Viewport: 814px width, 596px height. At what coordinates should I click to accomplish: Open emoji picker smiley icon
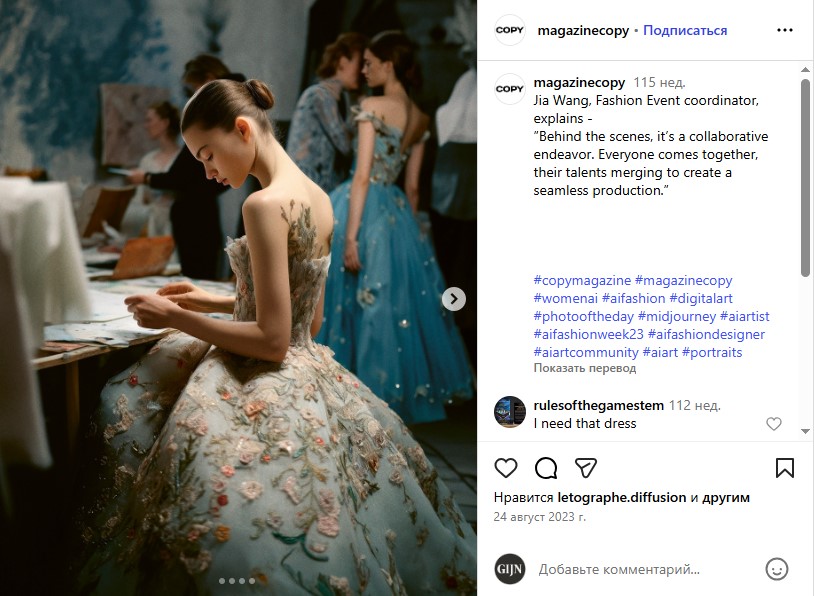tap(777, 570)
